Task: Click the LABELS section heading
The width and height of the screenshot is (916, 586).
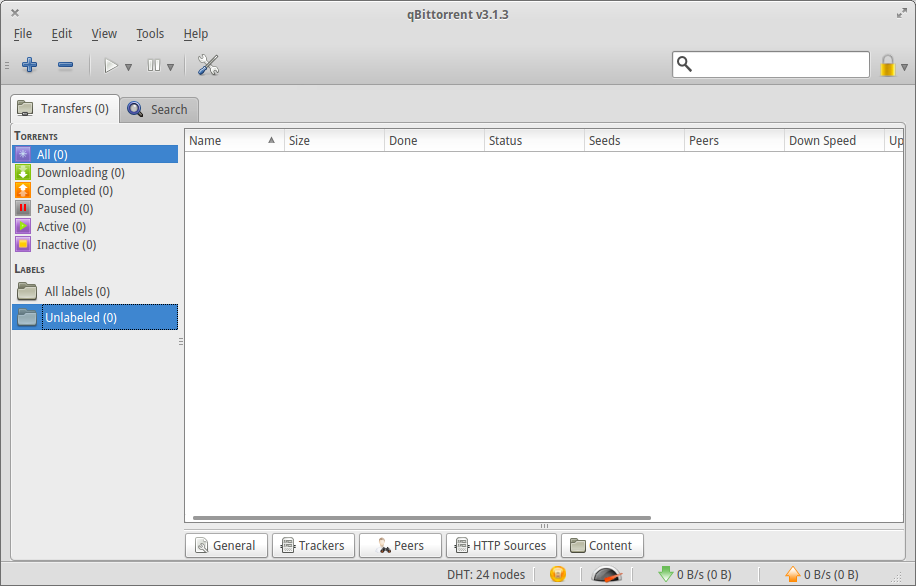Action: coord(30,269)
